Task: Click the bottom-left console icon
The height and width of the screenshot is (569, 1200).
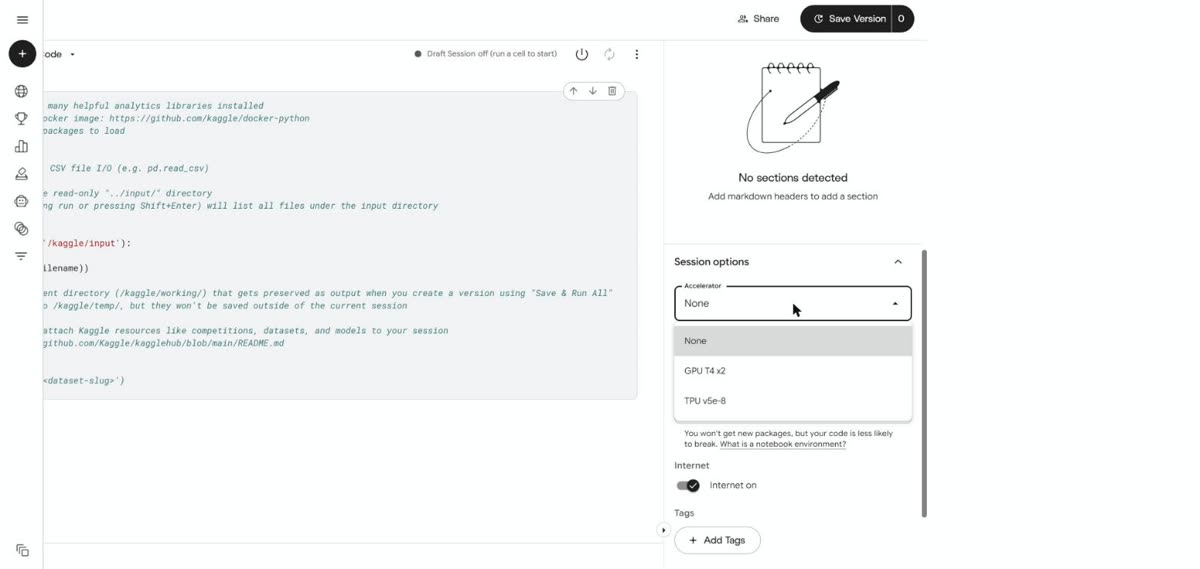Action: [x=22, y=550]
